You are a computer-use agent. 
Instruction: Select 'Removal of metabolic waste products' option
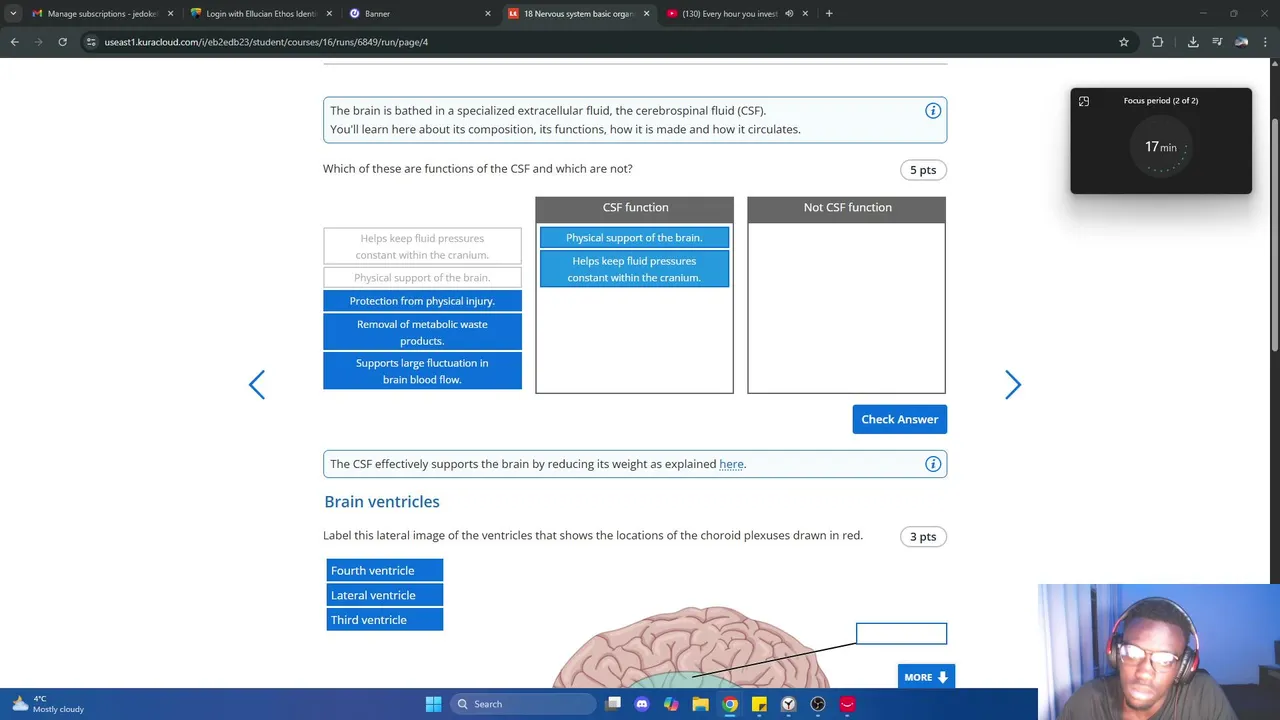point(422,332)
